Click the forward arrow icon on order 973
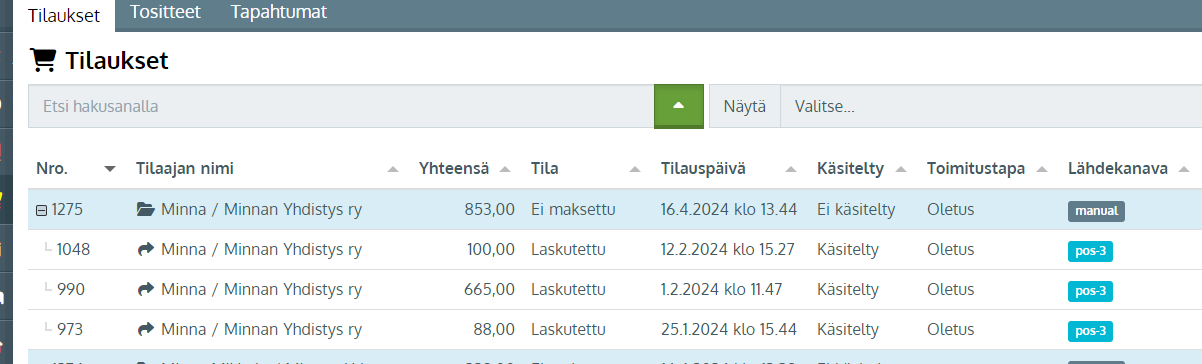This screenshot has height=364, width=1202. click(x=145, y=329)
